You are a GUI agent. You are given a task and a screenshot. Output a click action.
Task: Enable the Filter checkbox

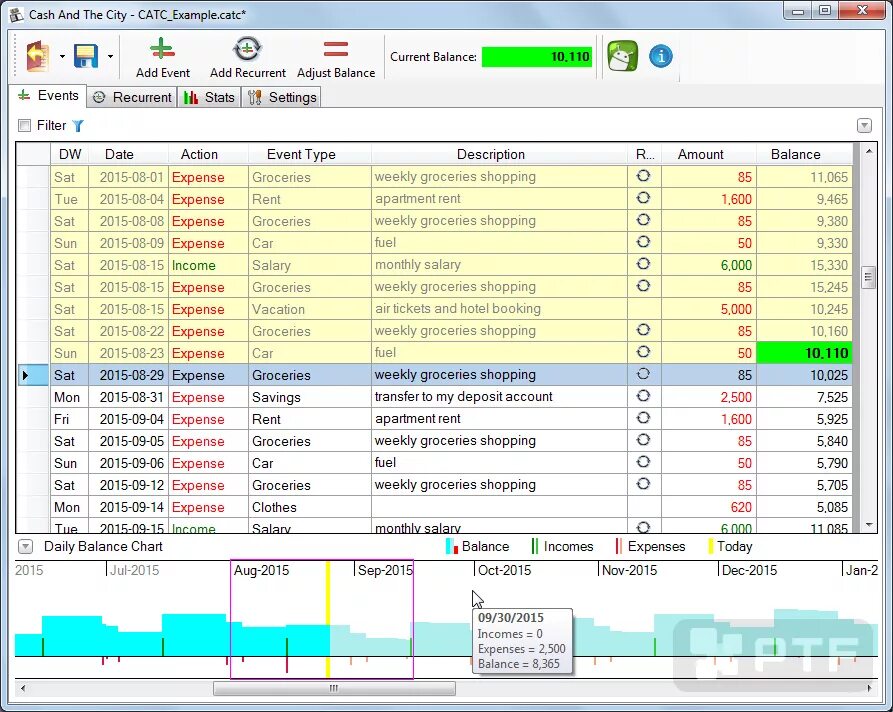[x=24, y=126]
